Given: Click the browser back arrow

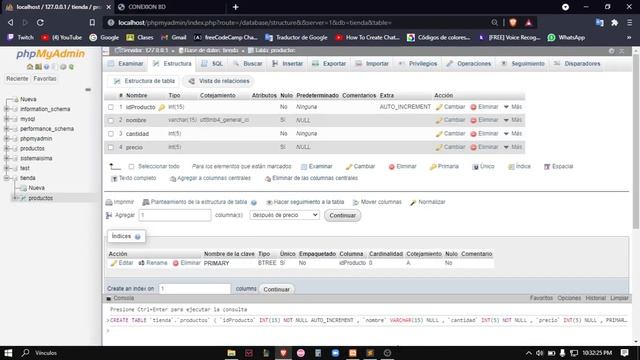Looking at the screenshot, I should [x=11, y=22].
